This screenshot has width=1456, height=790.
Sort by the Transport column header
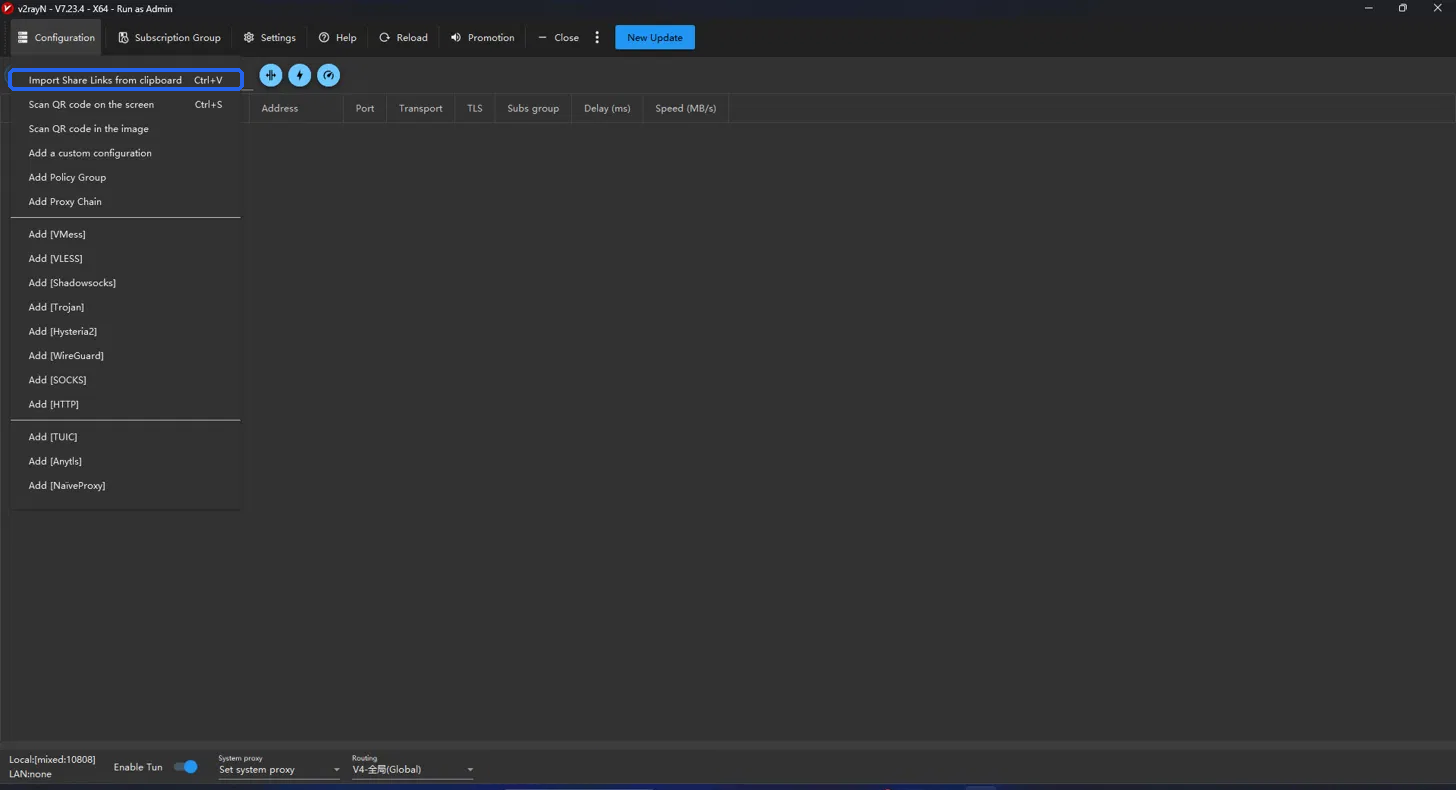point(421,108)
